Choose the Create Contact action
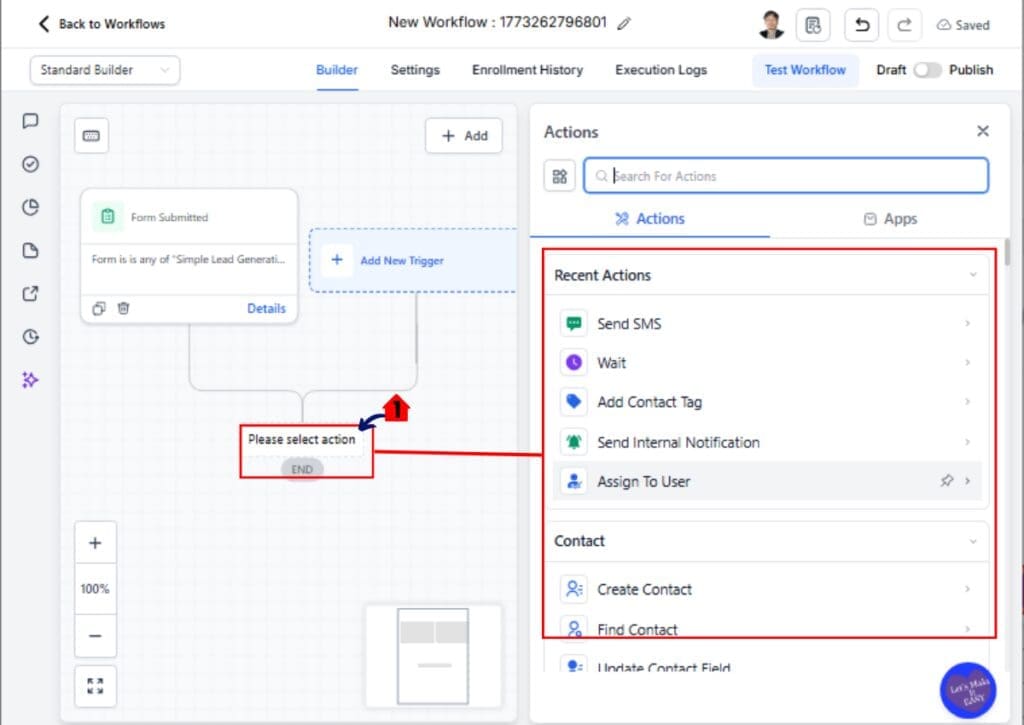Viewport: 1024px width, 725px height. [767, 589]
